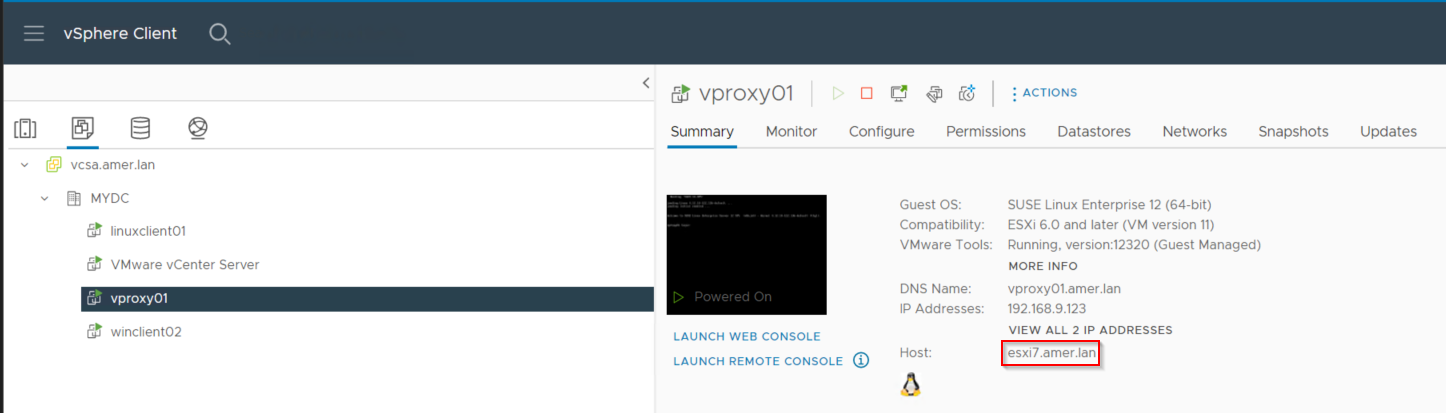Select winclient02 virtual machine
The width and height of the screenshot is (1446, 413).
[x=146, y=331]
